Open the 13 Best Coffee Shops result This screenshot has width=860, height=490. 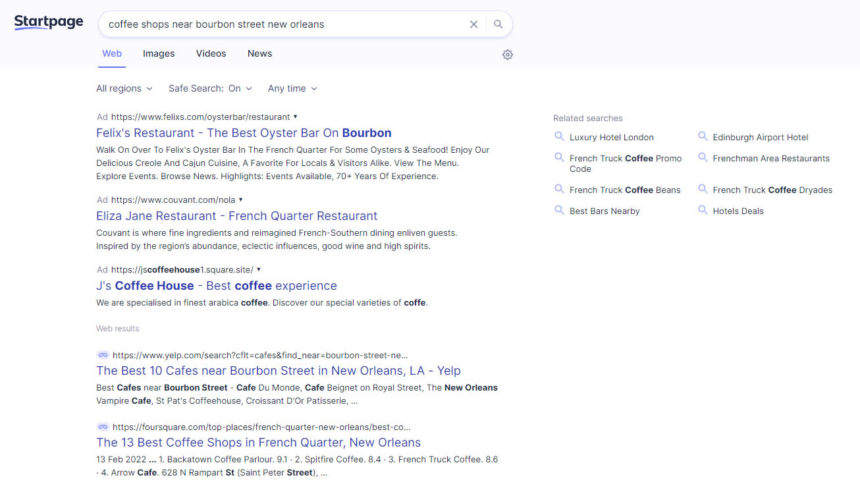point(258,442)
